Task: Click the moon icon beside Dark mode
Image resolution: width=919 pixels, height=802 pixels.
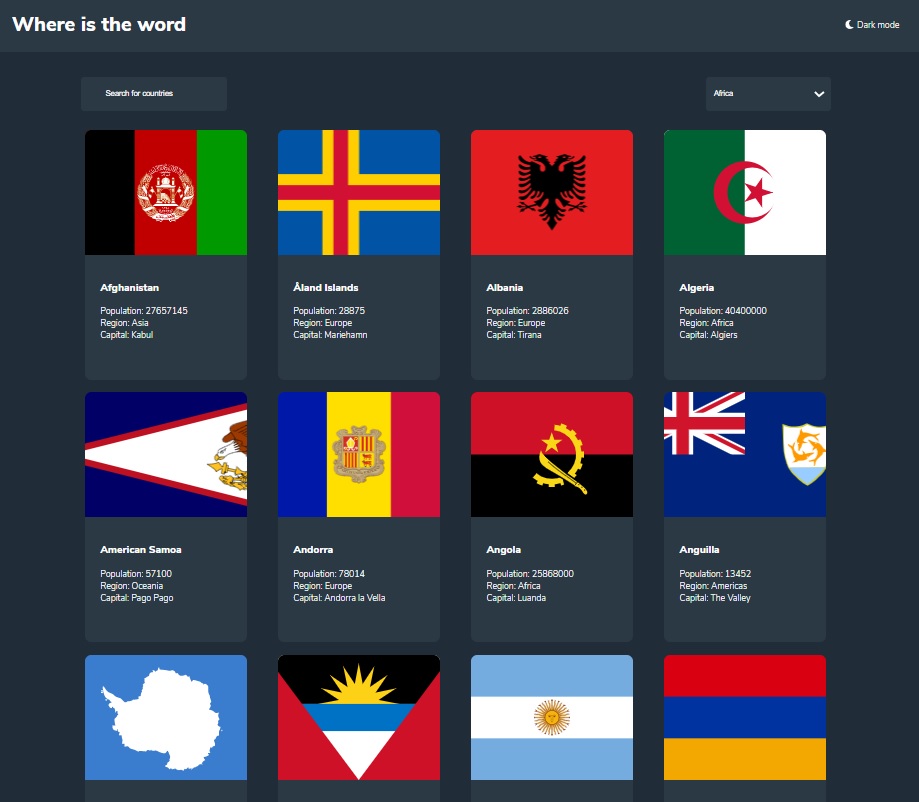Action: tap(849, 25)
